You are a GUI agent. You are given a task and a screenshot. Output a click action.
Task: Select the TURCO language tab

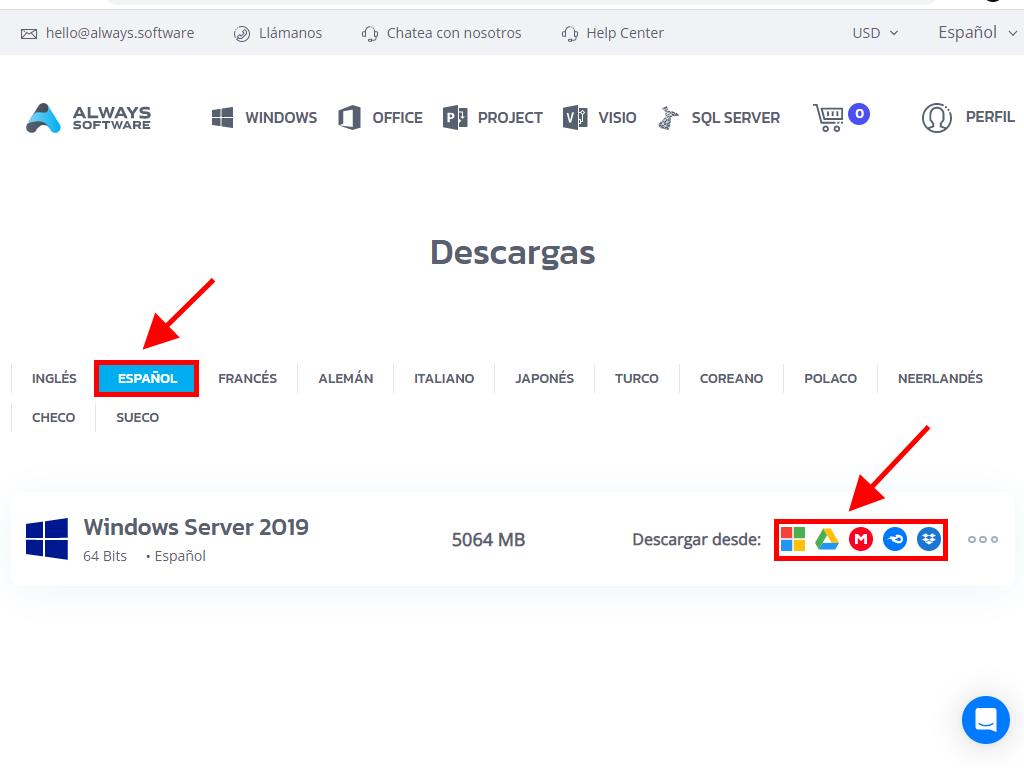pos(637,378)
